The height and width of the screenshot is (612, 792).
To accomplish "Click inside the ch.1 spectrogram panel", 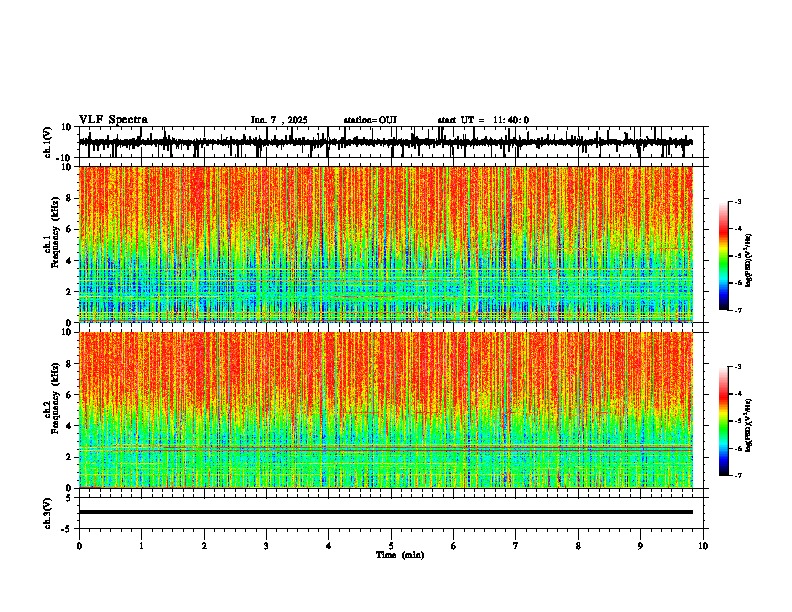I will pos(385,244).
